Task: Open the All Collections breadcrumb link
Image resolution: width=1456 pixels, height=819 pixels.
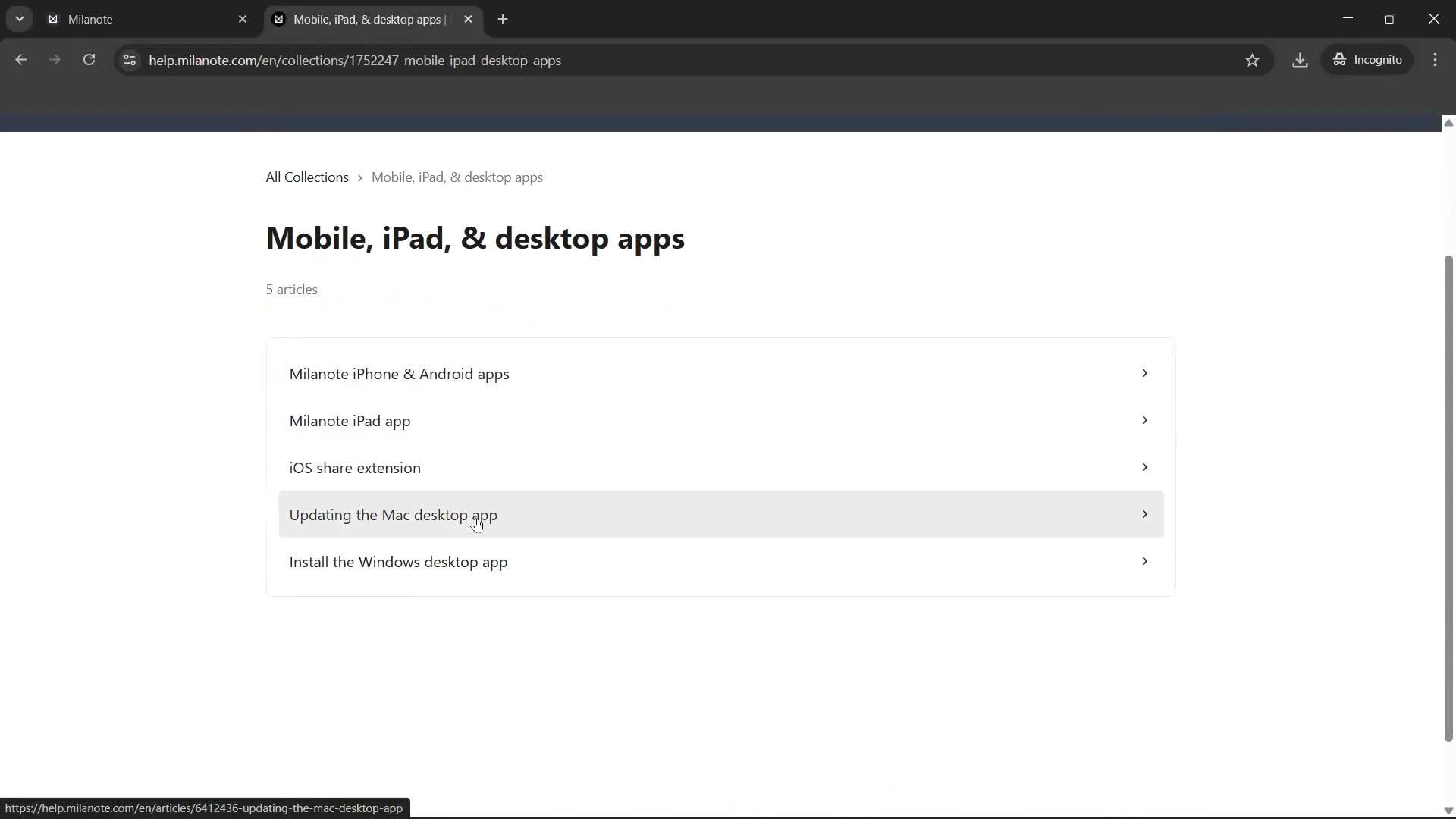Action: 306,177
